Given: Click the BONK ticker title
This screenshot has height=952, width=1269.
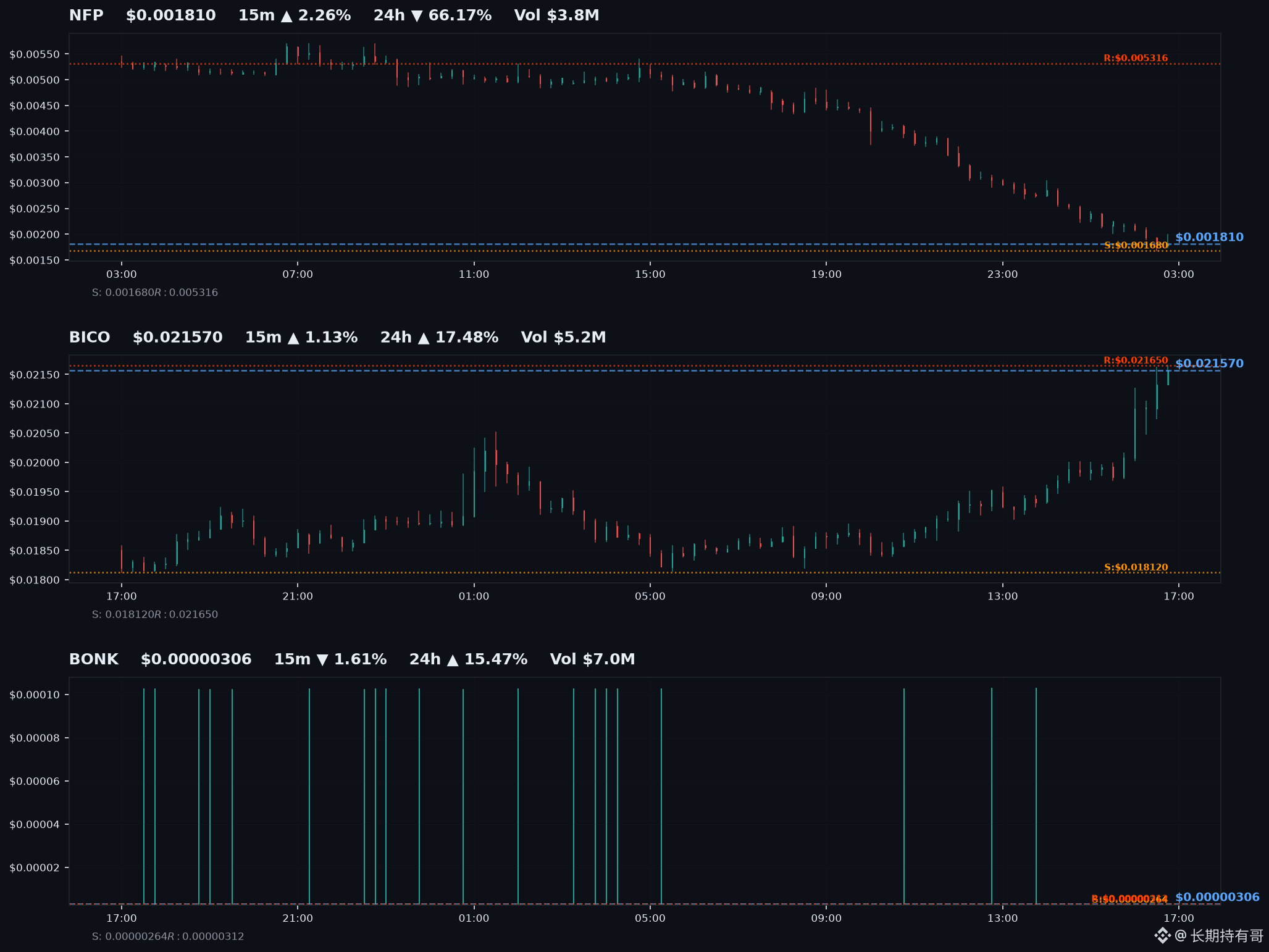Looking at the screenshot, I should click(x=94, y=659).
